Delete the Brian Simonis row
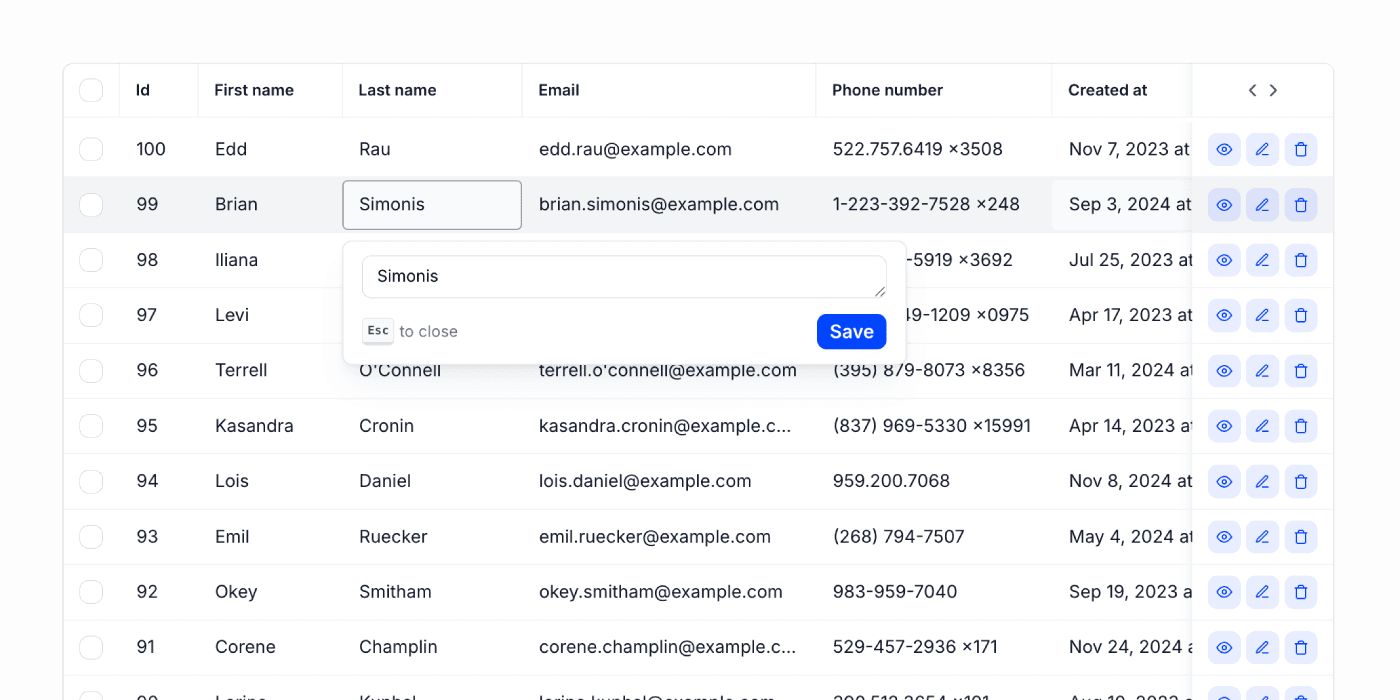Screen dimensions: 1400x700 pyautogui.click(x=1301, y=205)
